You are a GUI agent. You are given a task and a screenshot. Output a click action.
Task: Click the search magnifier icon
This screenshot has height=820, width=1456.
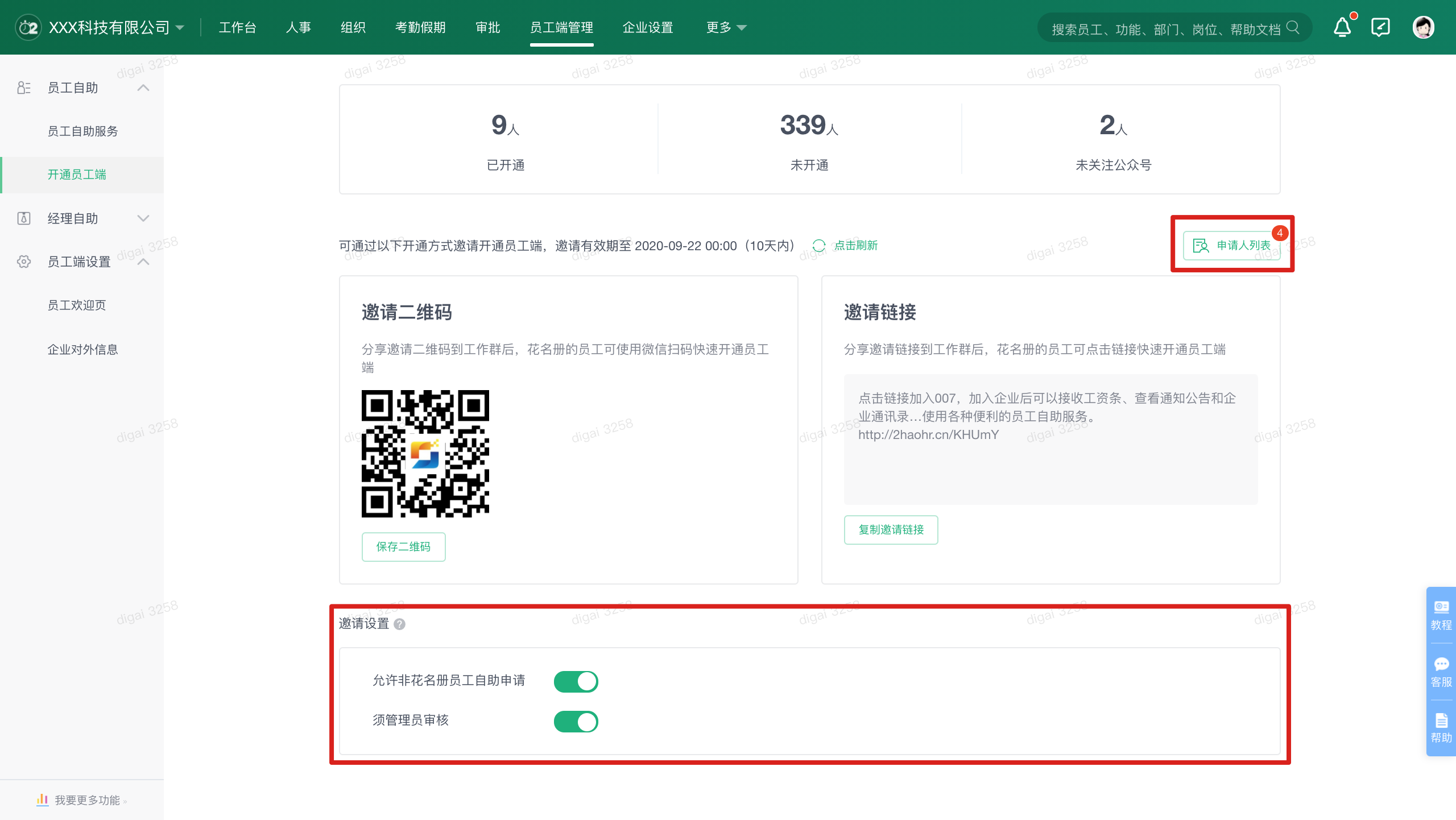[1293, 28]
